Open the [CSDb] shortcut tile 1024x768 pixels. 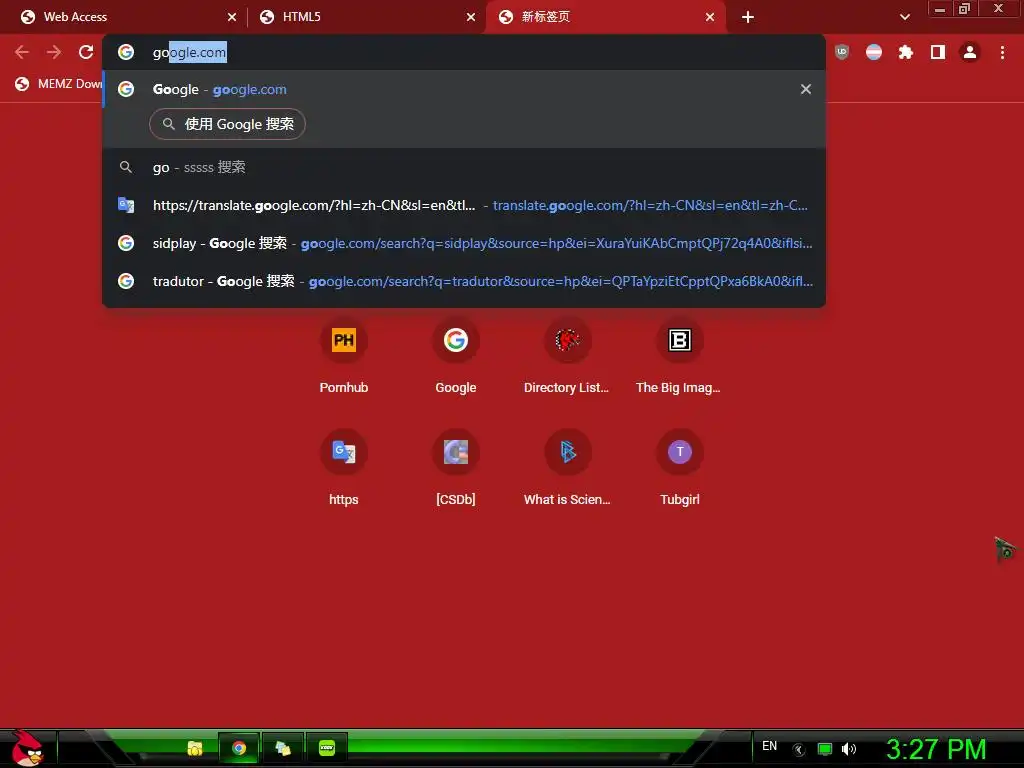455,469
